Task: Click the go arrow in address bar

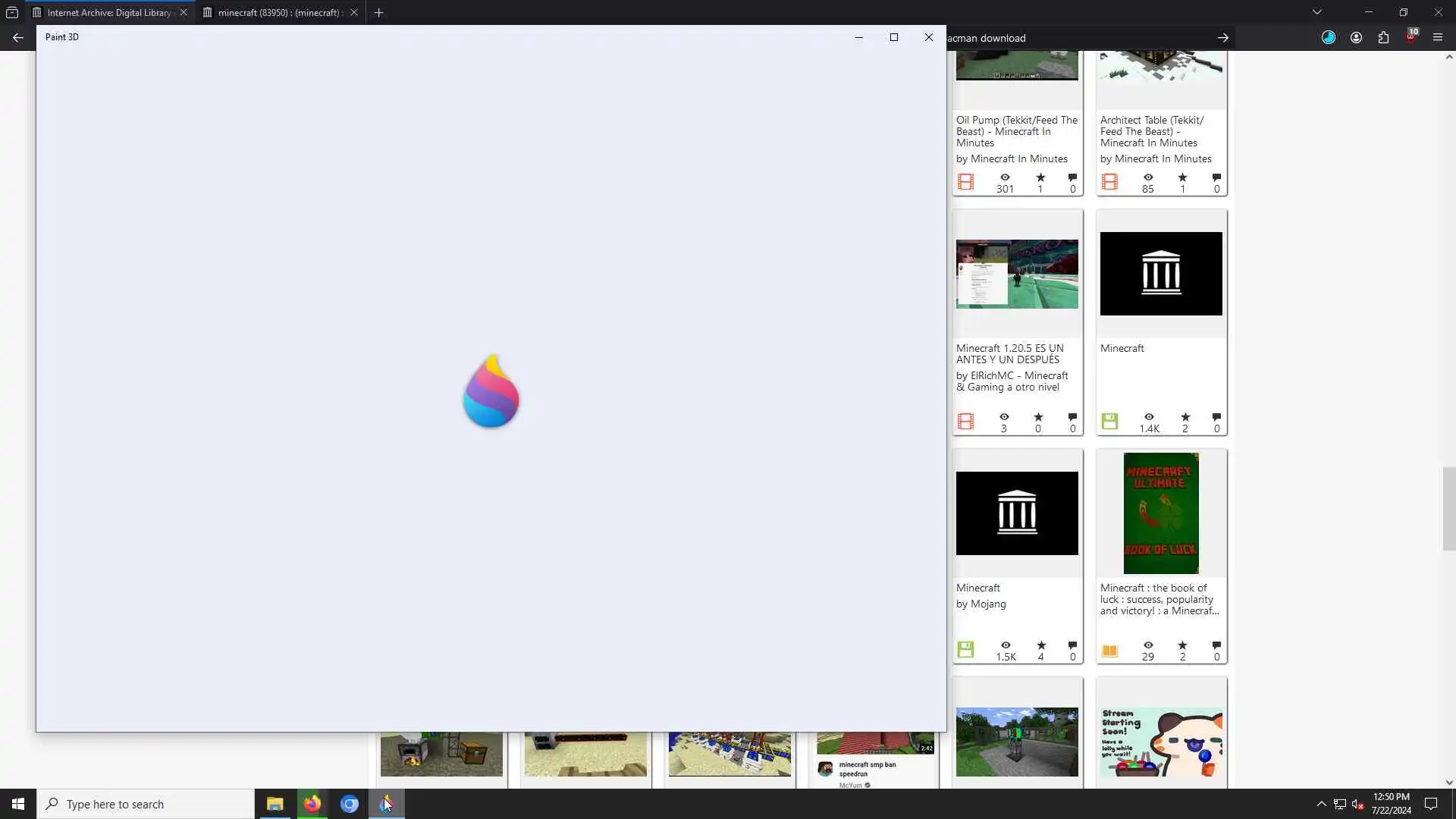Action: point(1222,38)
